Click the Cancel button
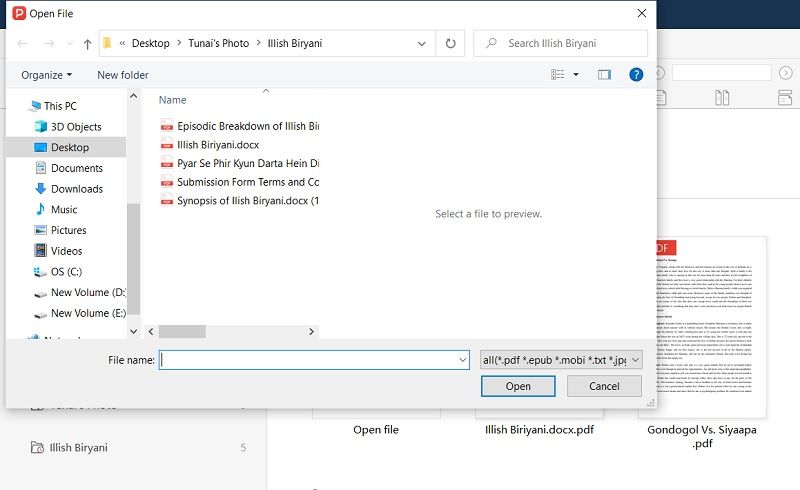The height and width of the screenshot is (490, 800). tap(604, 386)
